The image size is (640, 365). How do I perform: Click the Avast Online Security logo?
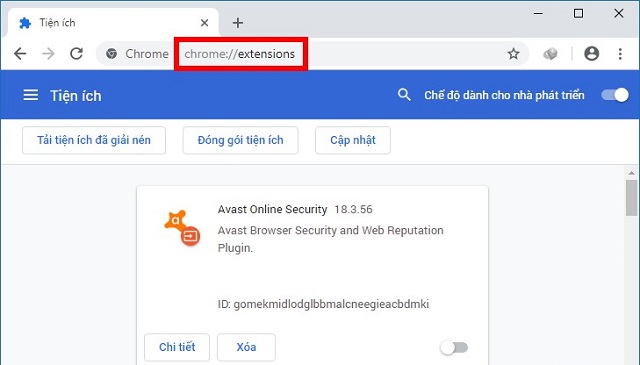(x=182, y=228)
